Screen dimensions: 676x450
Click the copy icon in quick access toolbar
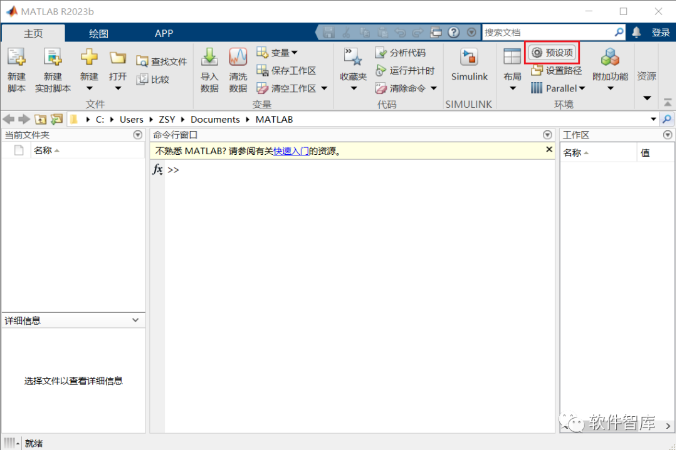365,32
